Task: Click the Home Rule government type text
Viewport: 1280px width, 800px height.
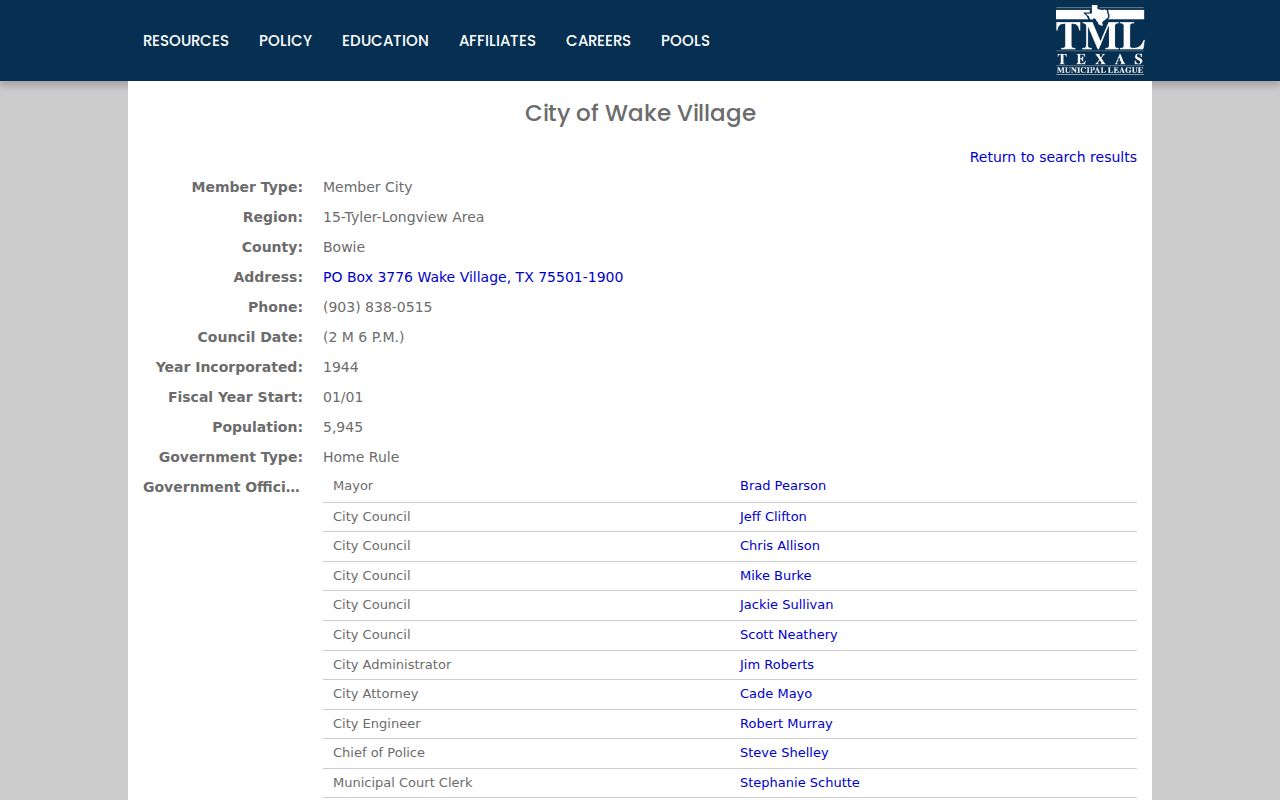Action: click(x=361, y=457)
